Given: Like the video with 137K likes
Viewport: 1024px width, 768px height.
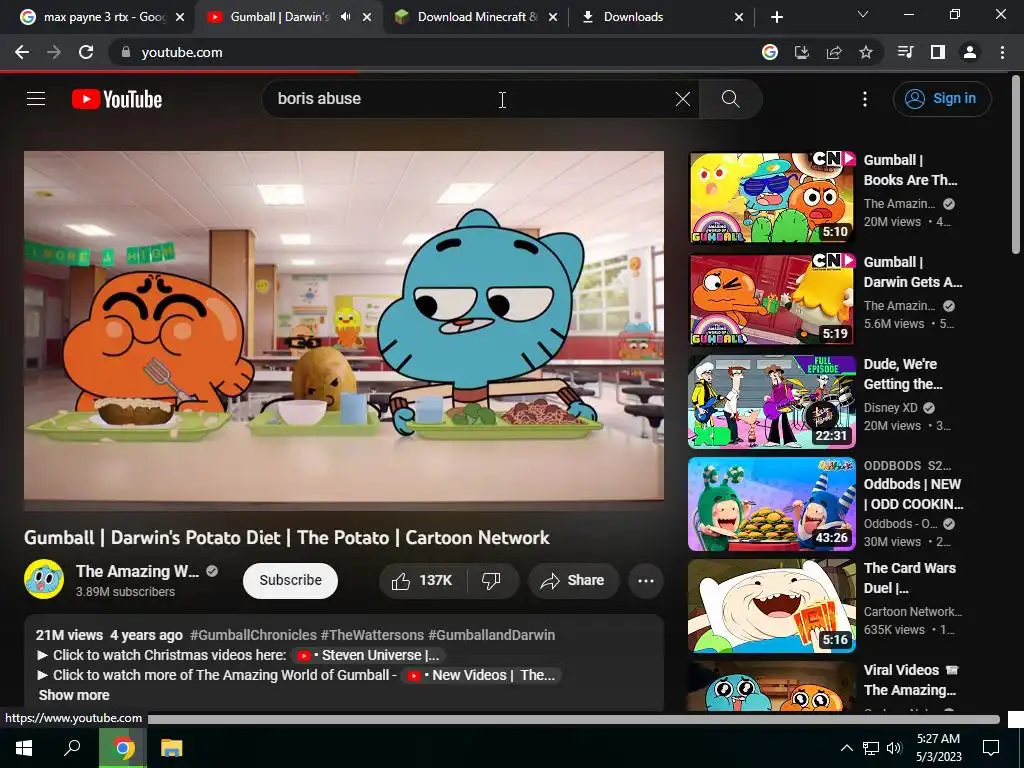Looking at the screenshot, I should (422, 581).
